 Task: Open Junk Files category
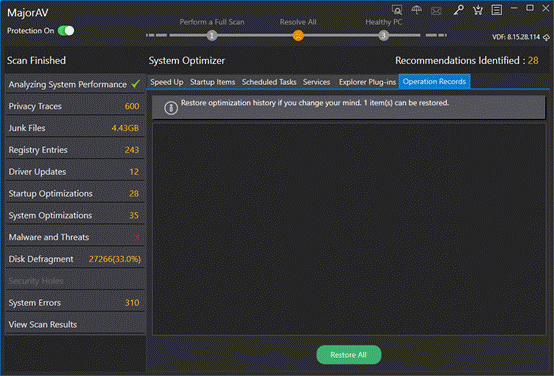[75, 128]
